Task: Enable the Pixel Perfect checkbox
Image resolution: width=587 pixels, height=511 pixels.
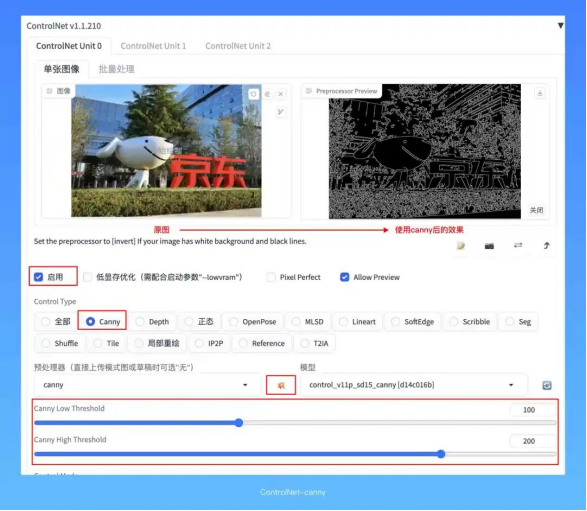Action: click(271, 277)
